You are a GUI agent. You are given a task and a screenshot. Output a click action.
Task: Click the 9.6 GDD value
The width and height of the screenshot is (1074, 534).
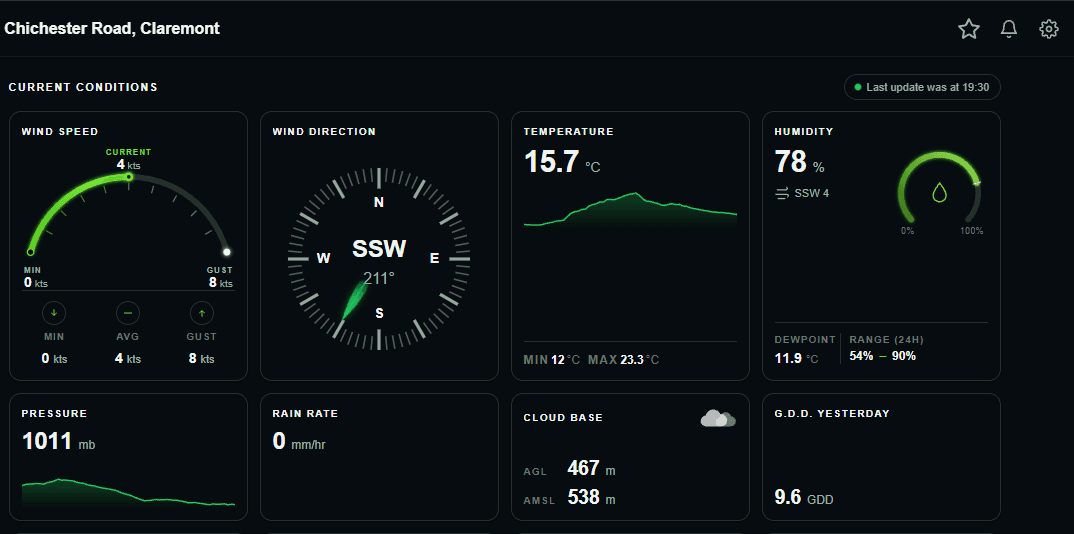pyautogui.click(x=804, y=498)
